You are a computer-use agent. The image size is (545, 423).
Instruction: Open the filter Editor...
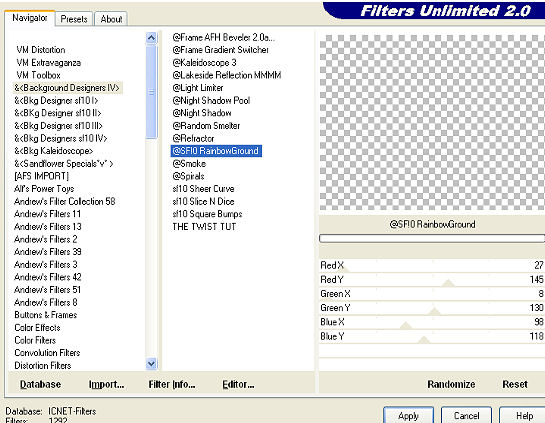(x=238, y=384)
